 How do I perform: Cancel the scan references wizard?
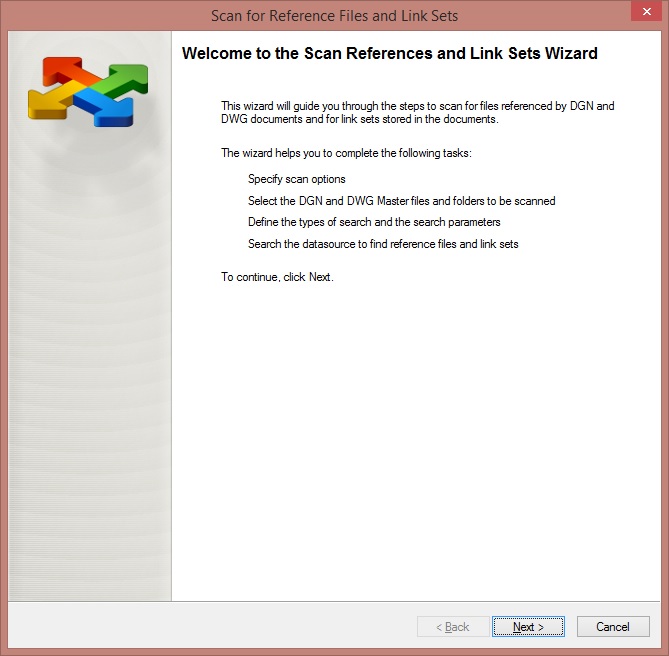tap(613, 627)
